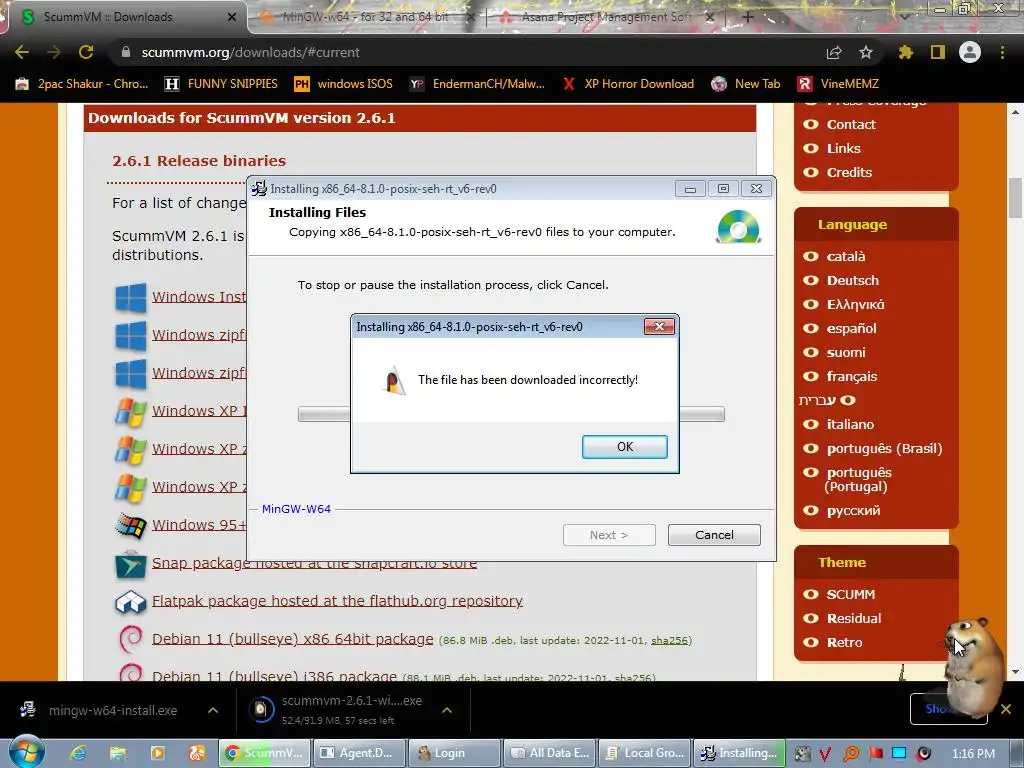Open the tab search dropdown chevron
The height and width of the screenshot is (768, 1024).
pos(904,17)
